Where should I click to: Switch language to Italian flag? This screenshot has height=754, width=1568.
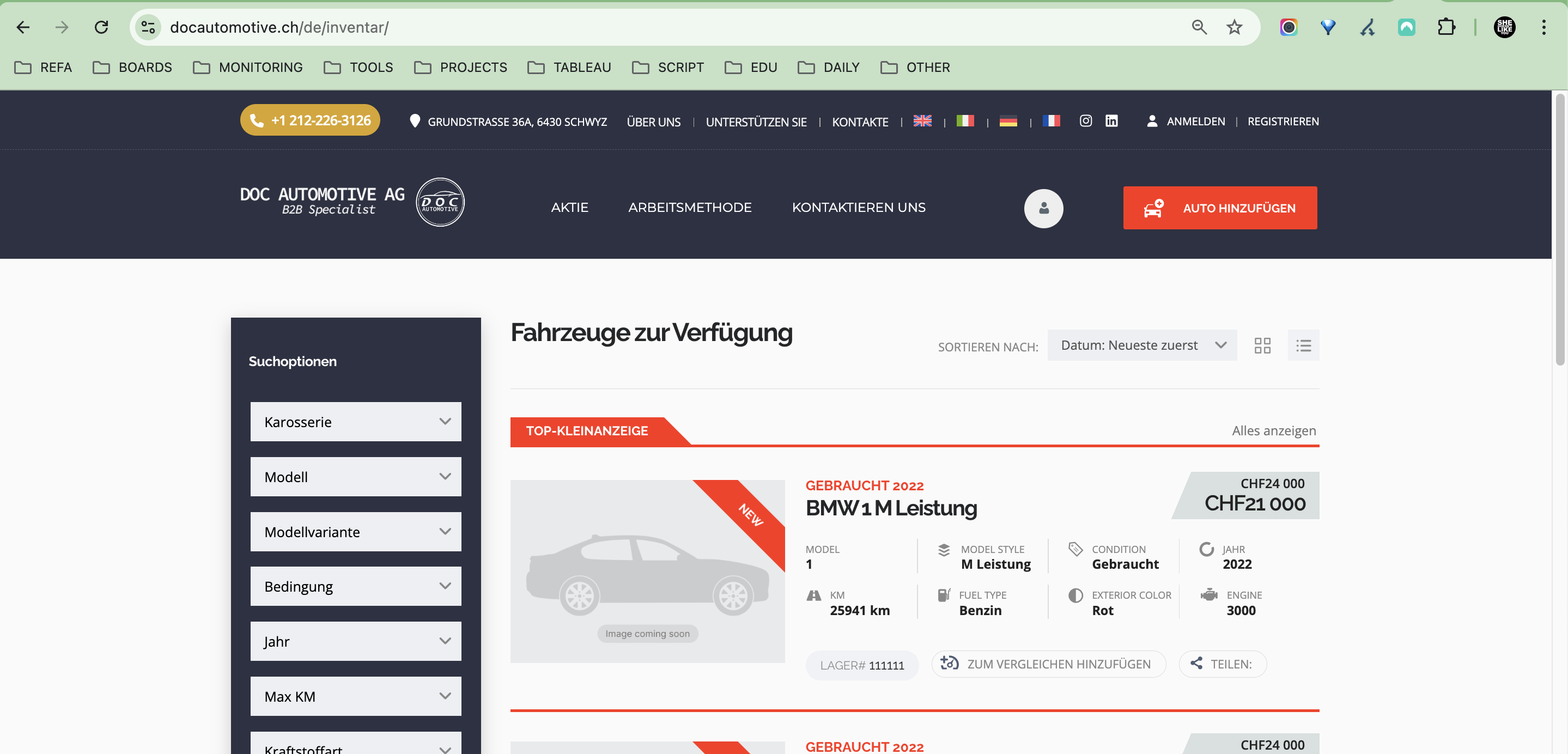tap(965, 121)
